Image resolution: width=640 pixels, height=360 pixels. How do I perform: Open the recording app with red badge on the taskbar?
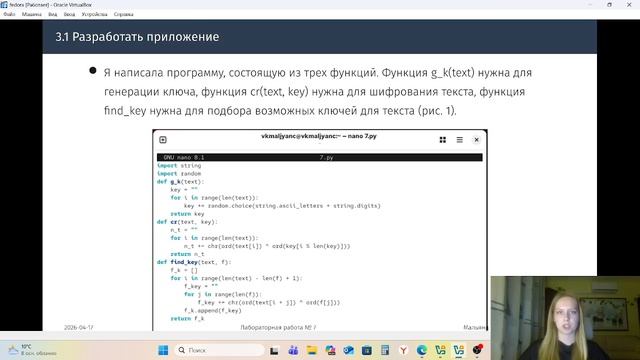coord(477,350)
